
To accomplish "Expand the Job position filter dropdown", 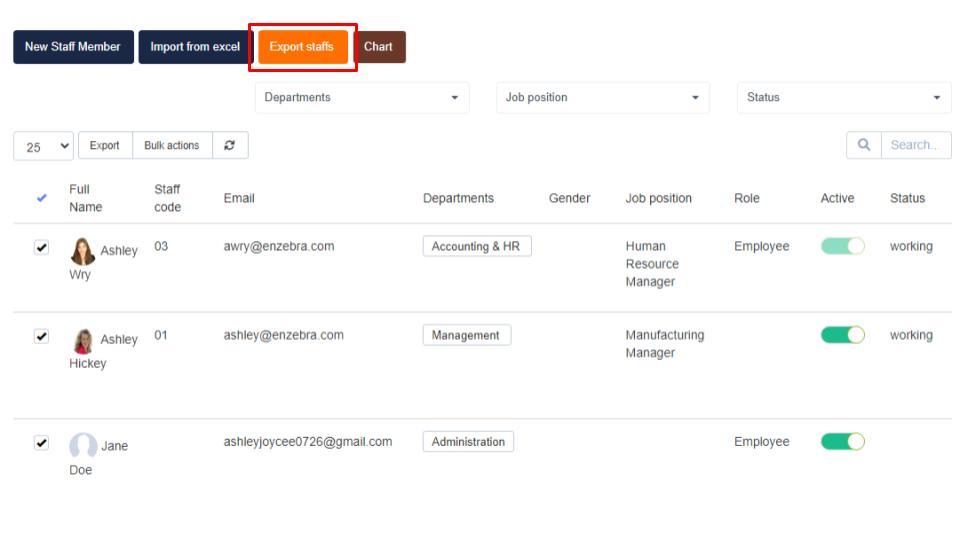I will click(603, 97).
